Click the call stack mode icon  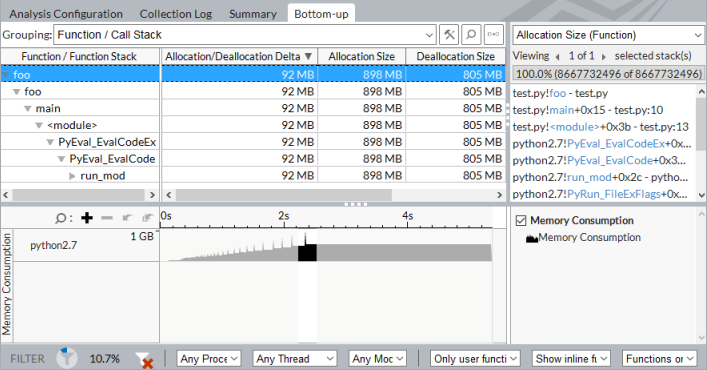click(x=493, y=35)
